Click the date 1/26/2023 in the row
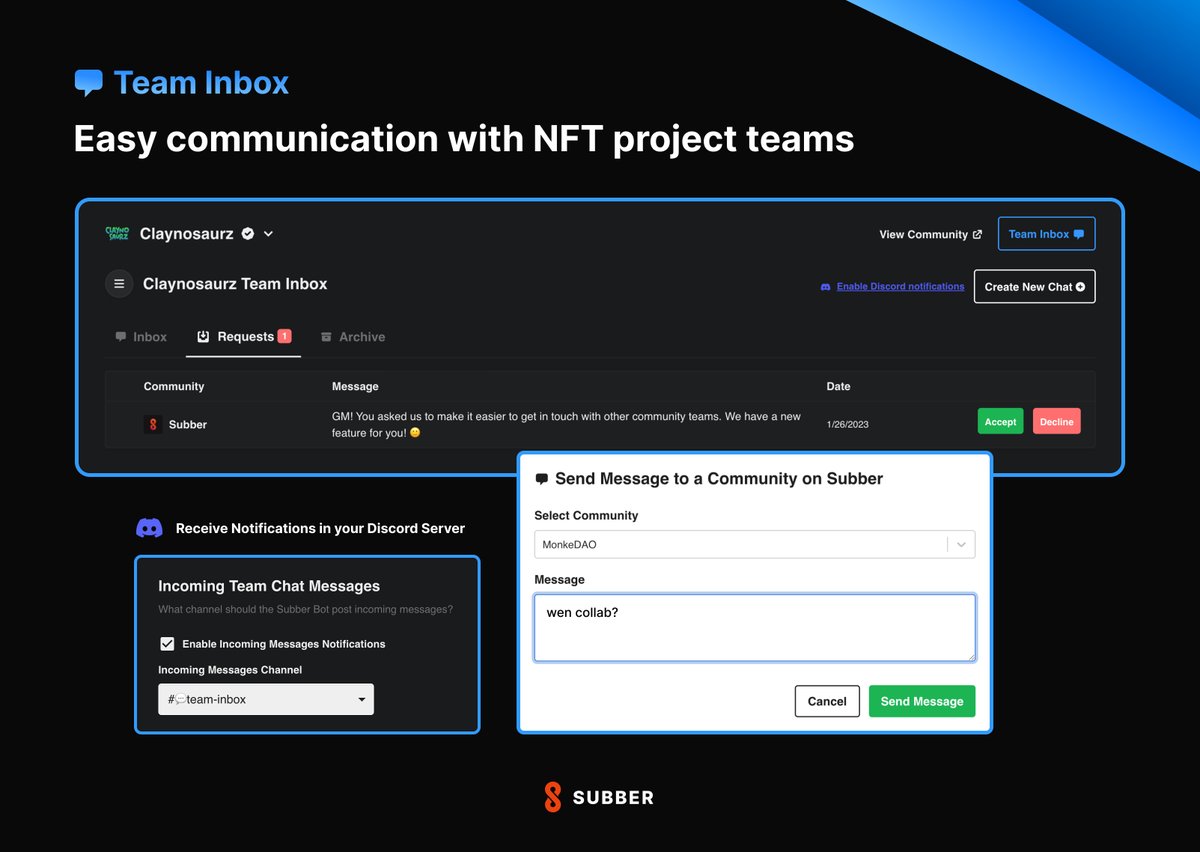 [x=848, y=424]
